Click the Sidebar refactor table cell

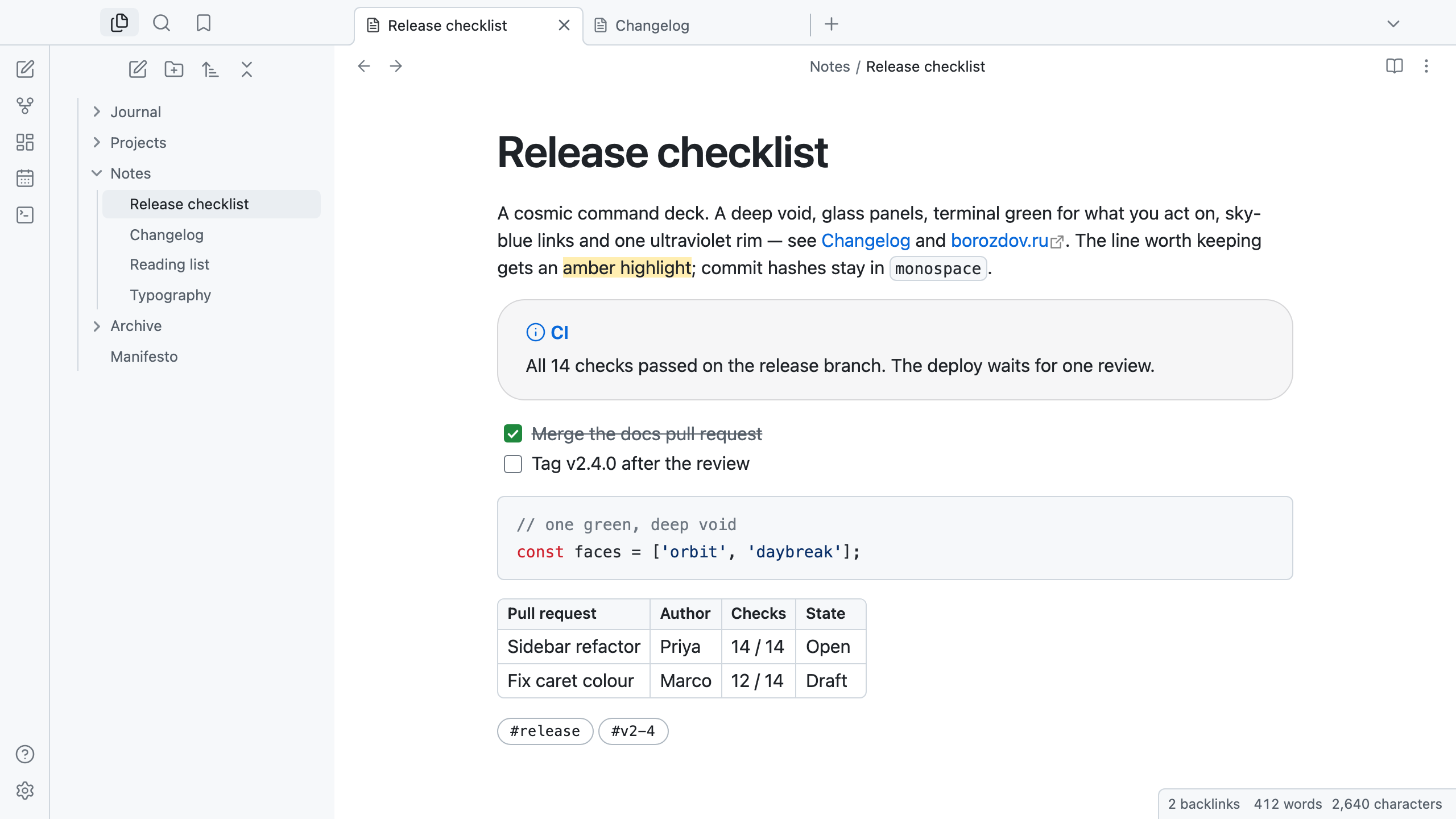(x=573, y=647)
